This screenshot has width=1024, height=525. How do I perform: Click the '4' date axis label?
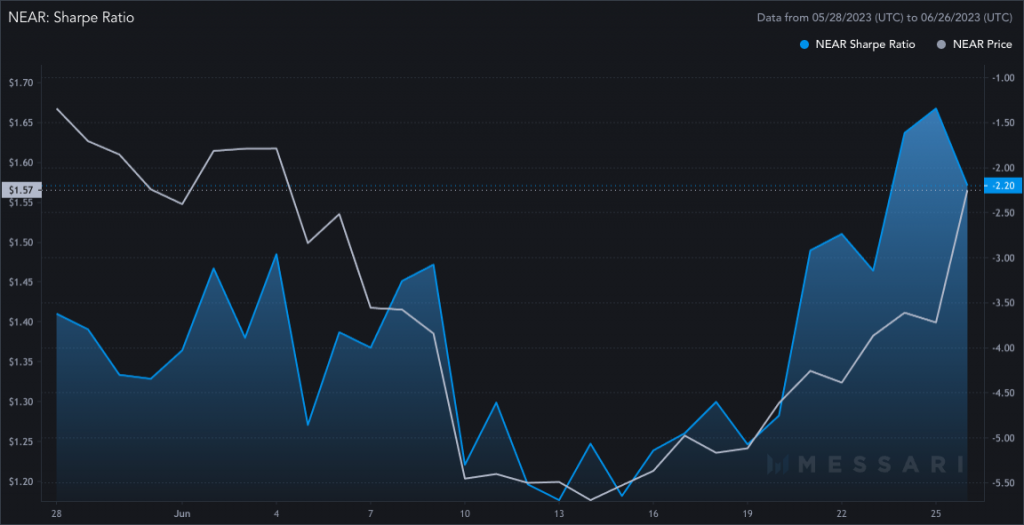point(277,513)
